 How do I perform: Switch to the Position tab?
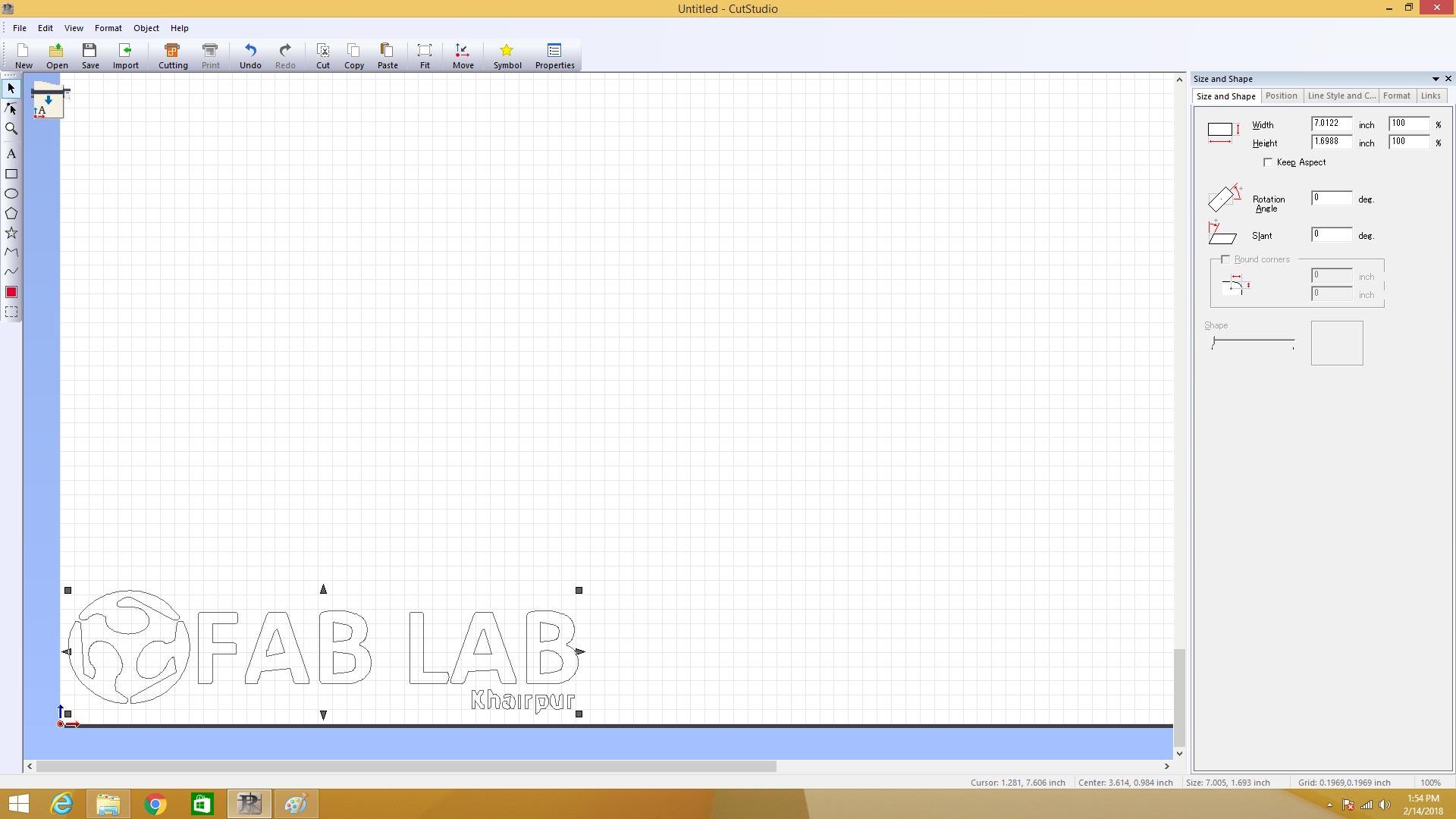1281,96
